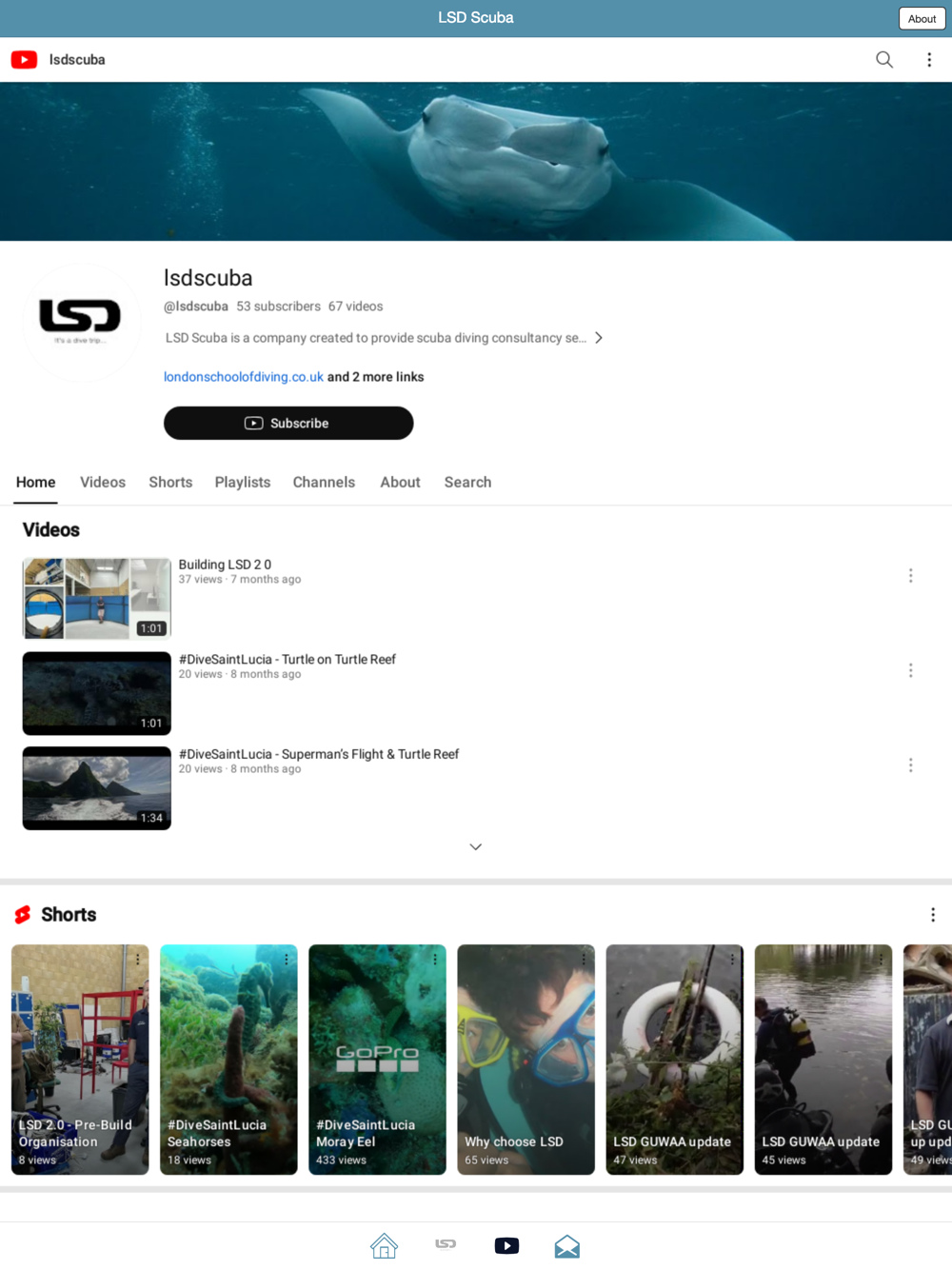Expand more videos with down chevron
This screenshot has width=952, height=1270.
click(476, 847)
